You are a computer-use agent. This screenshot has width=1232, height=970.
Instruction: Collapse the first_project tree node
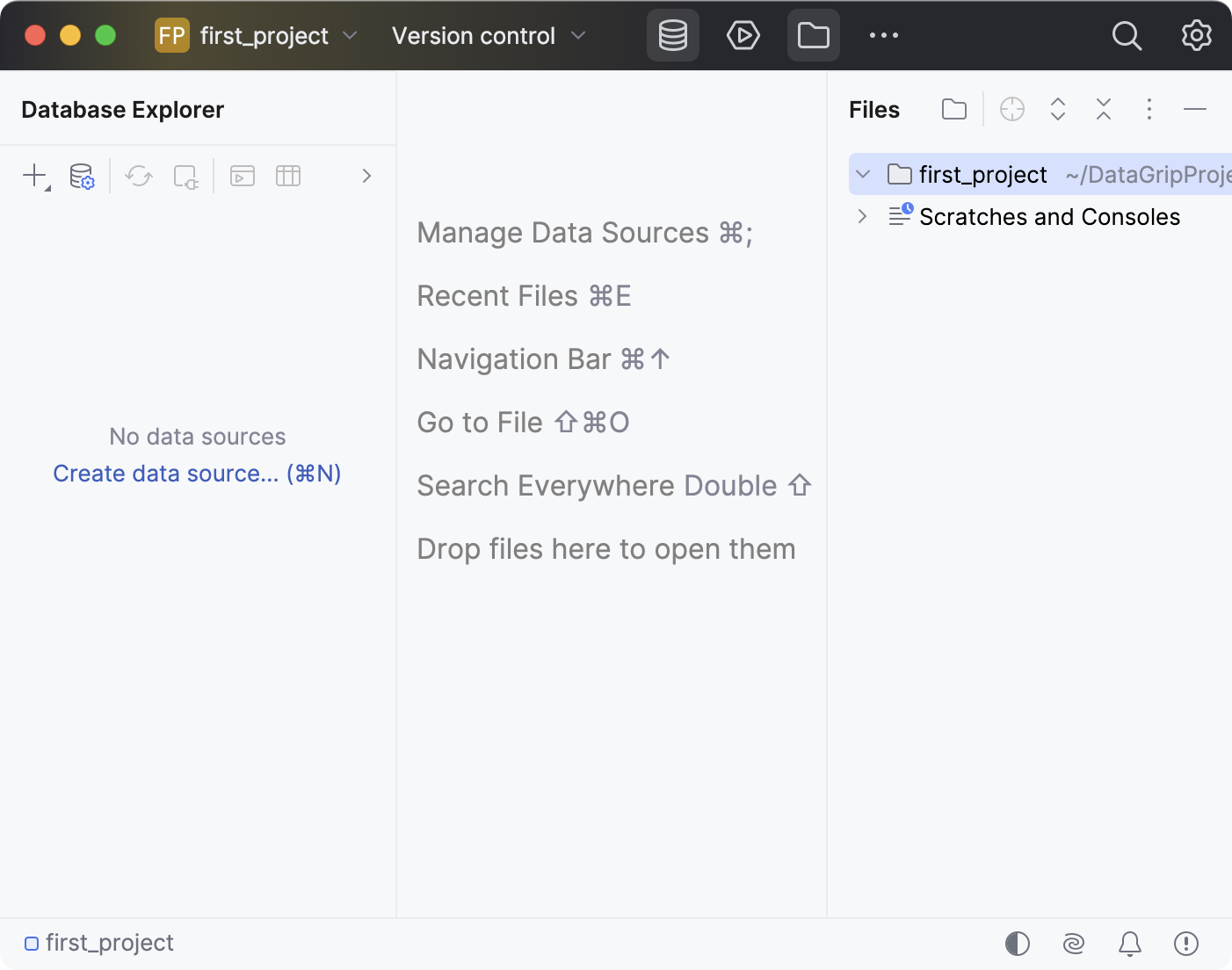862,174
